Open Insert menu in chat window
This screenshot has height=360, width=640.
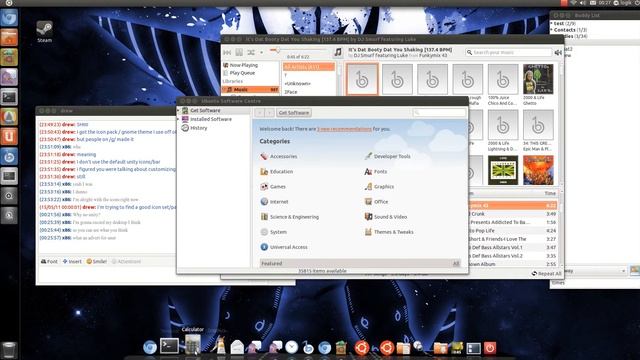point(72,261)
